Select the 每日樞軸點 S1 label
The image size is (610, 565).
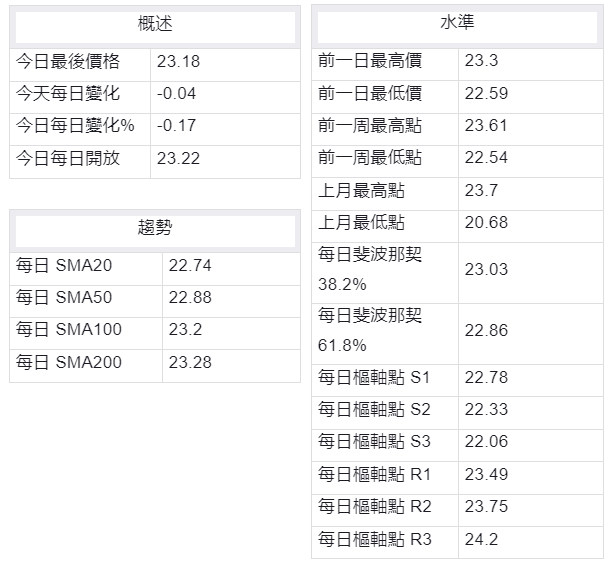tap(375, 378)
